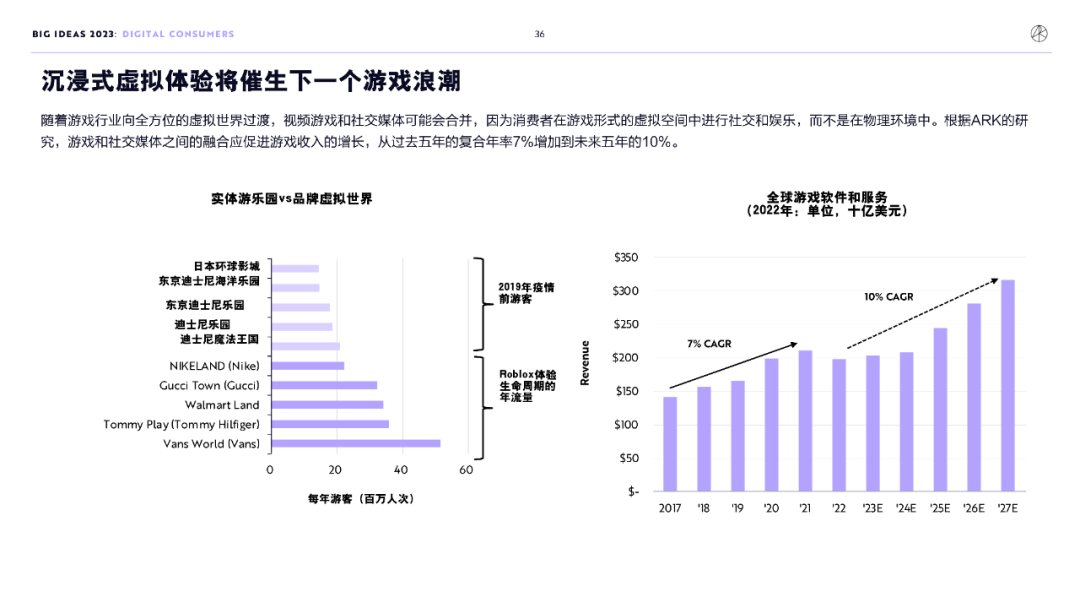Click the '22 revenue bar
The image size is (1080, 608).
(839, 425)
